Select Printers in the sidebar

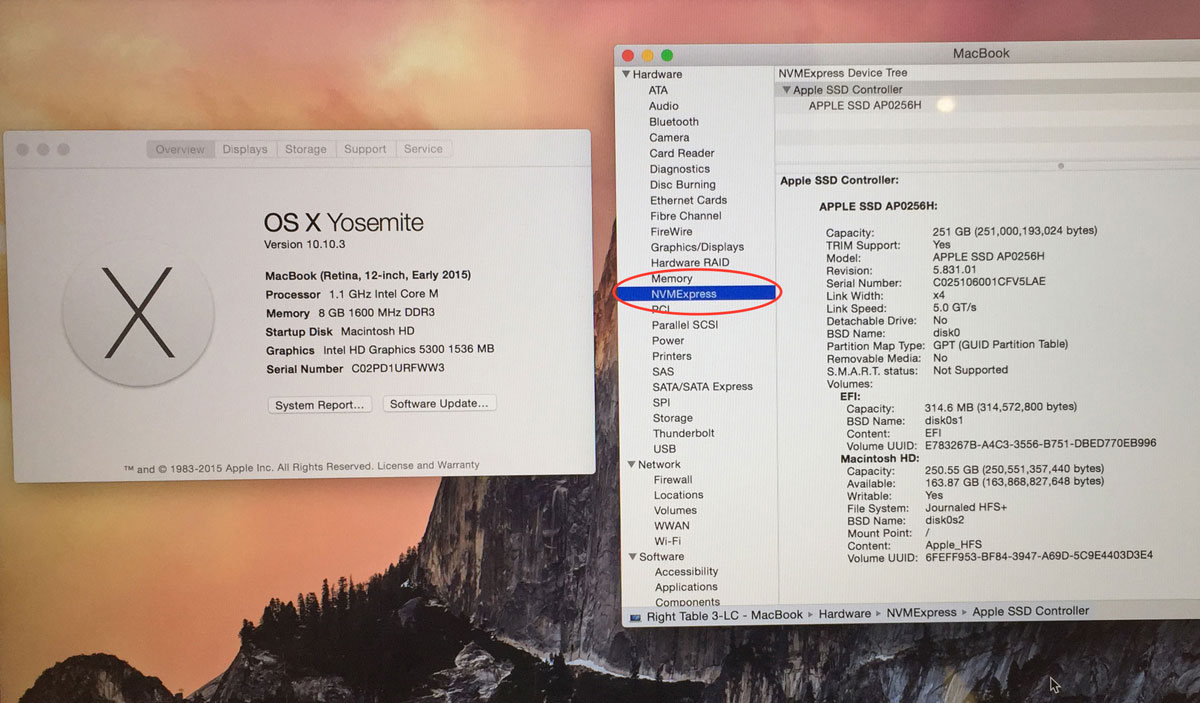coord(672,356)
